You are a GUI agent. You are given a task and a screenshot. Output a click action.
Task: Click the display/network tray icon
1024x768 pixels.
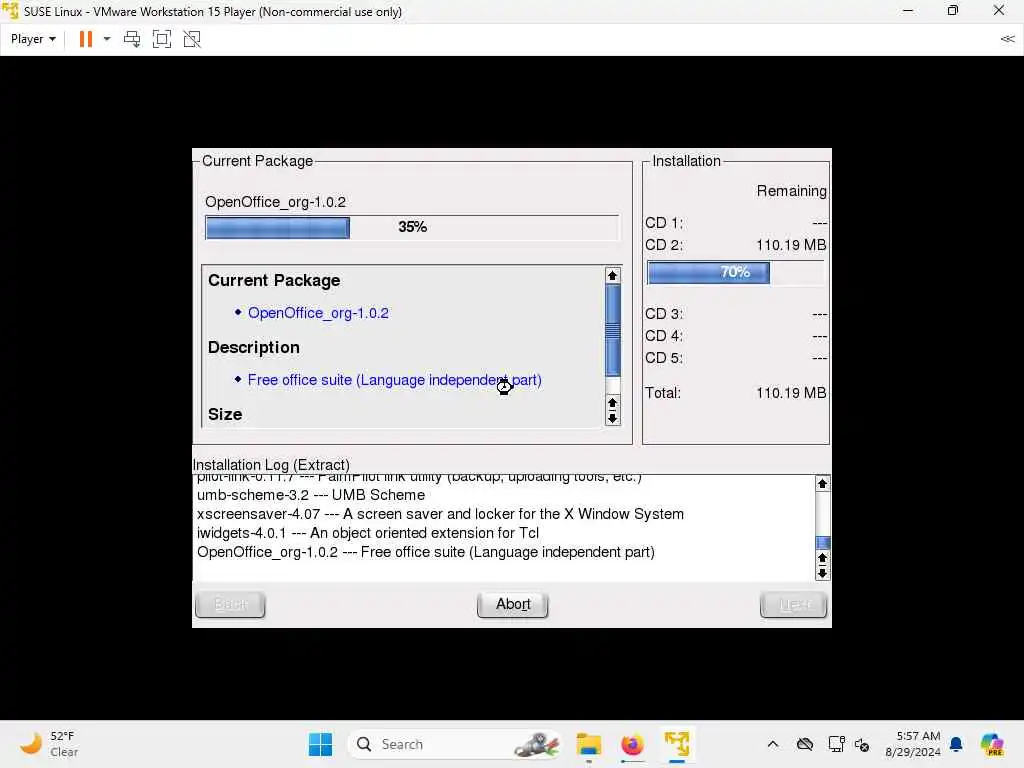(836, 744)
